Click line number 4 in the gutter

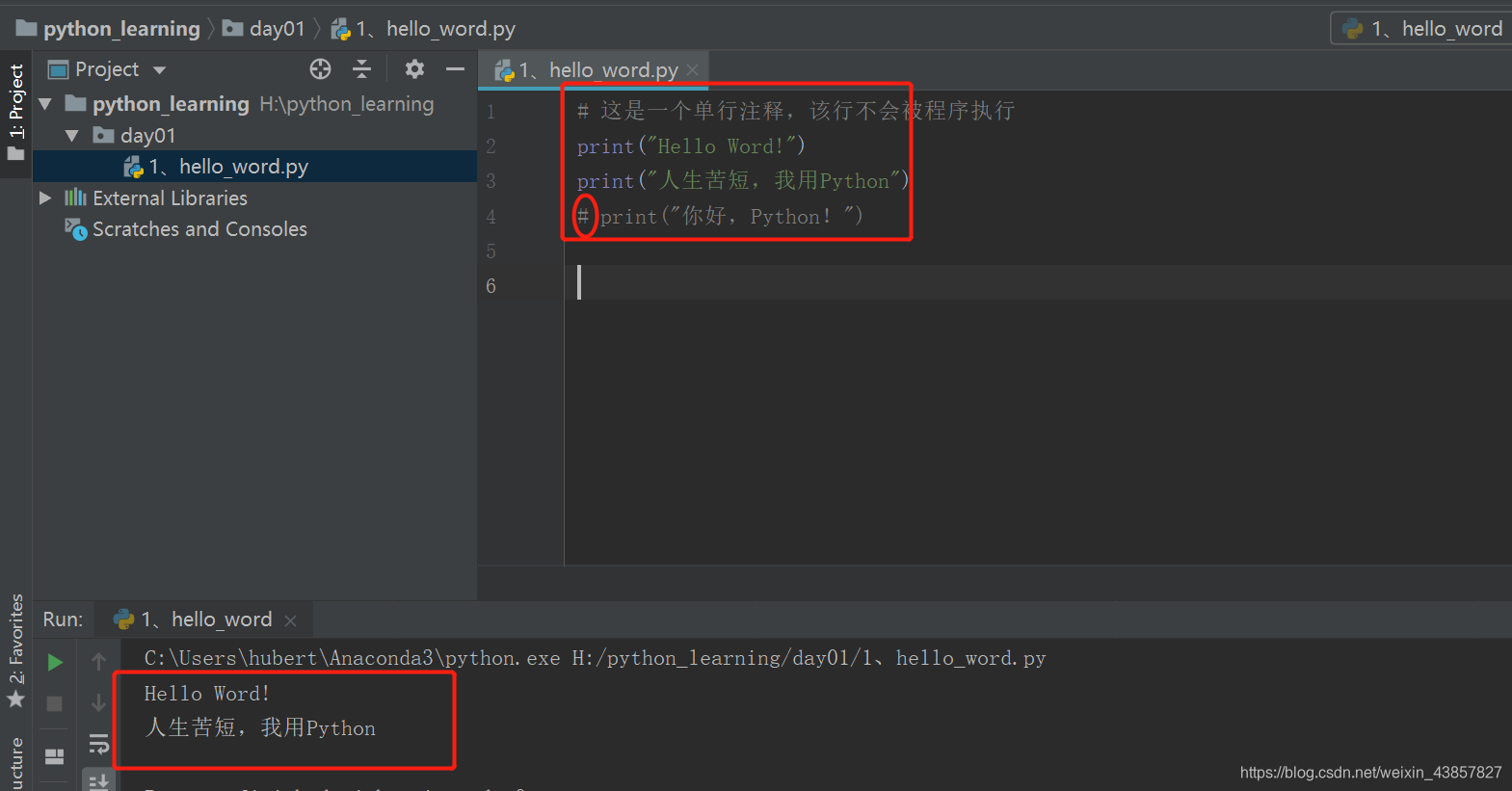point(491,217)
